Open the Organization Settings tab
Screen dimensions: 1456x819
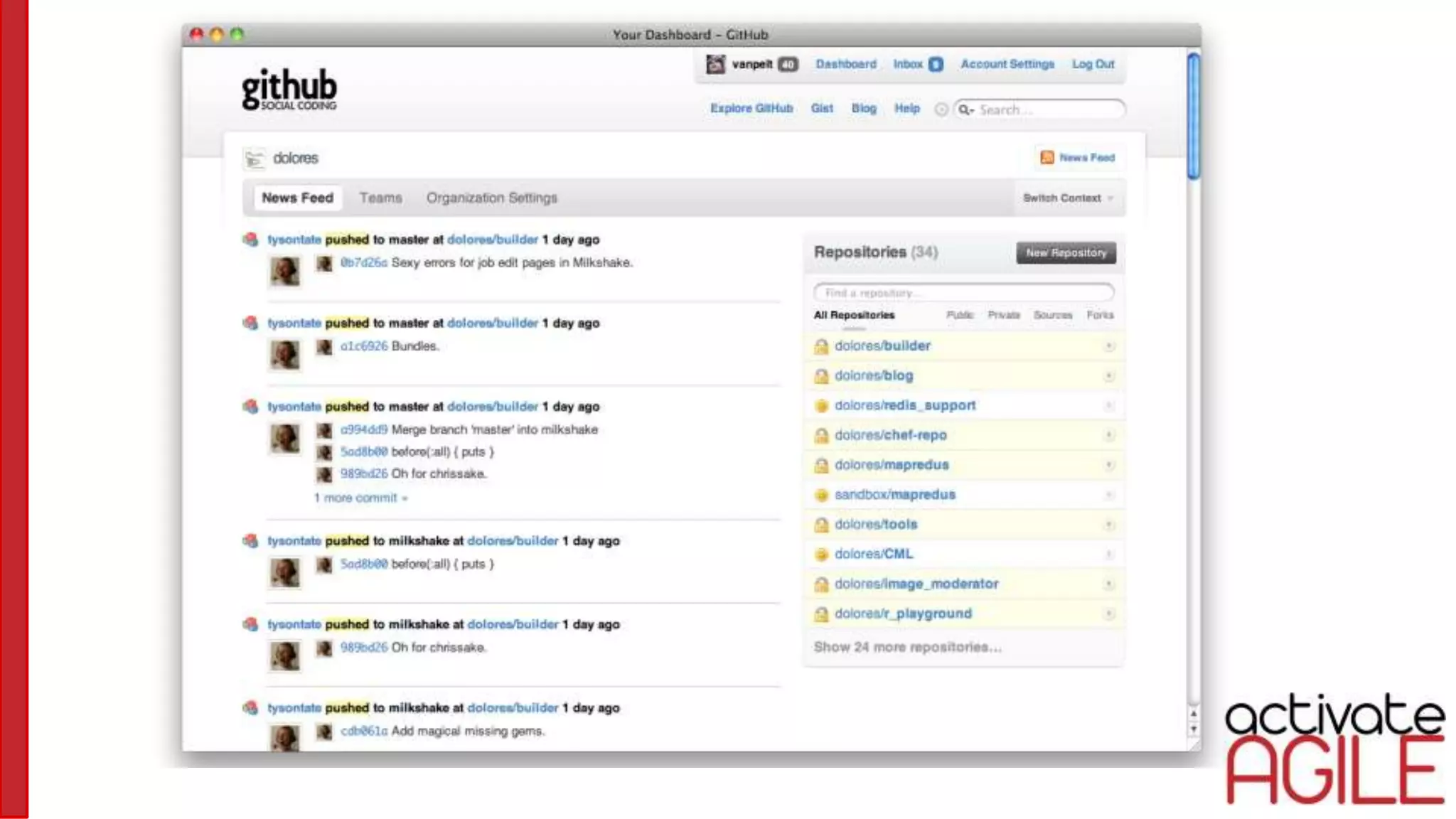tap(491, 198)
